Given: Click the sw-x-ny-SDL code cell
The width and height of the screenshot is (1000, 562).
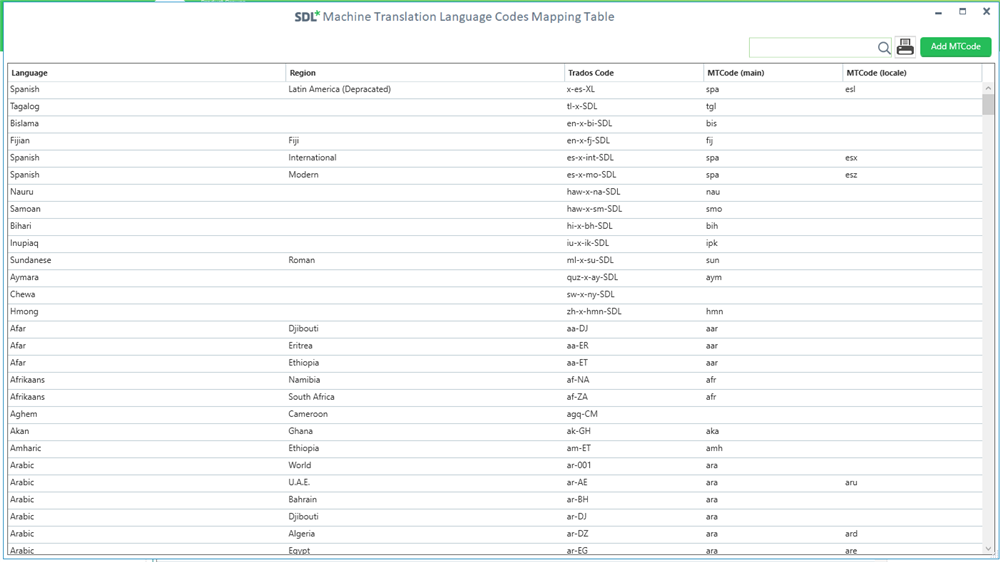Looking at the screenshot, I should (x=591, y=295).
